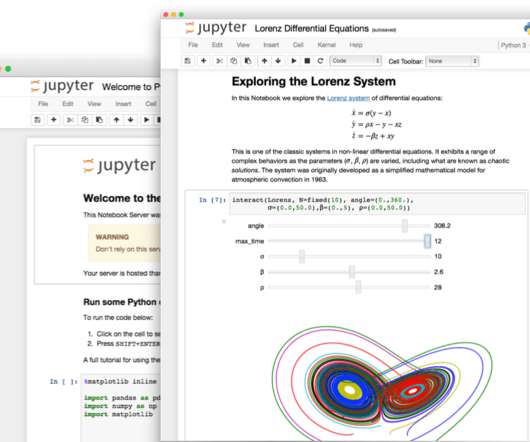Click the σ slider handle

pyautogui.click(x=302, y=256)
